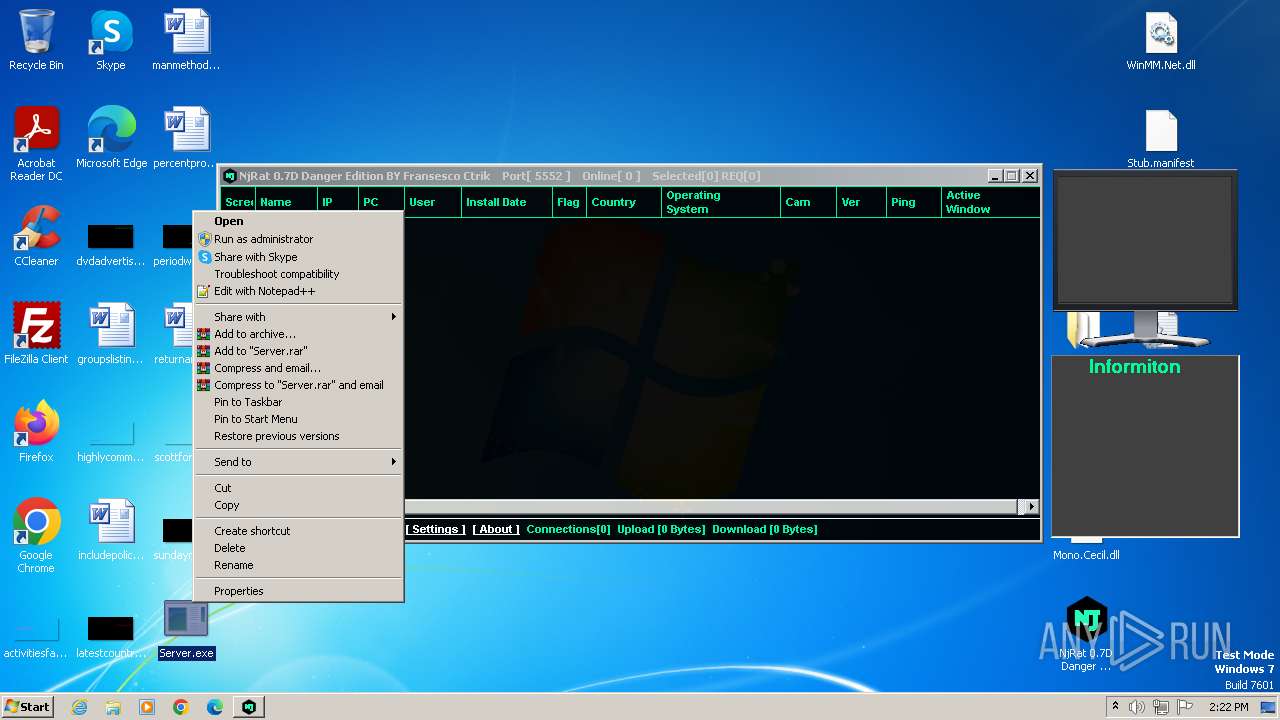1280x720 pixels.
Task: Choose Pin to Start Menu
Action: tap(298, 419)
